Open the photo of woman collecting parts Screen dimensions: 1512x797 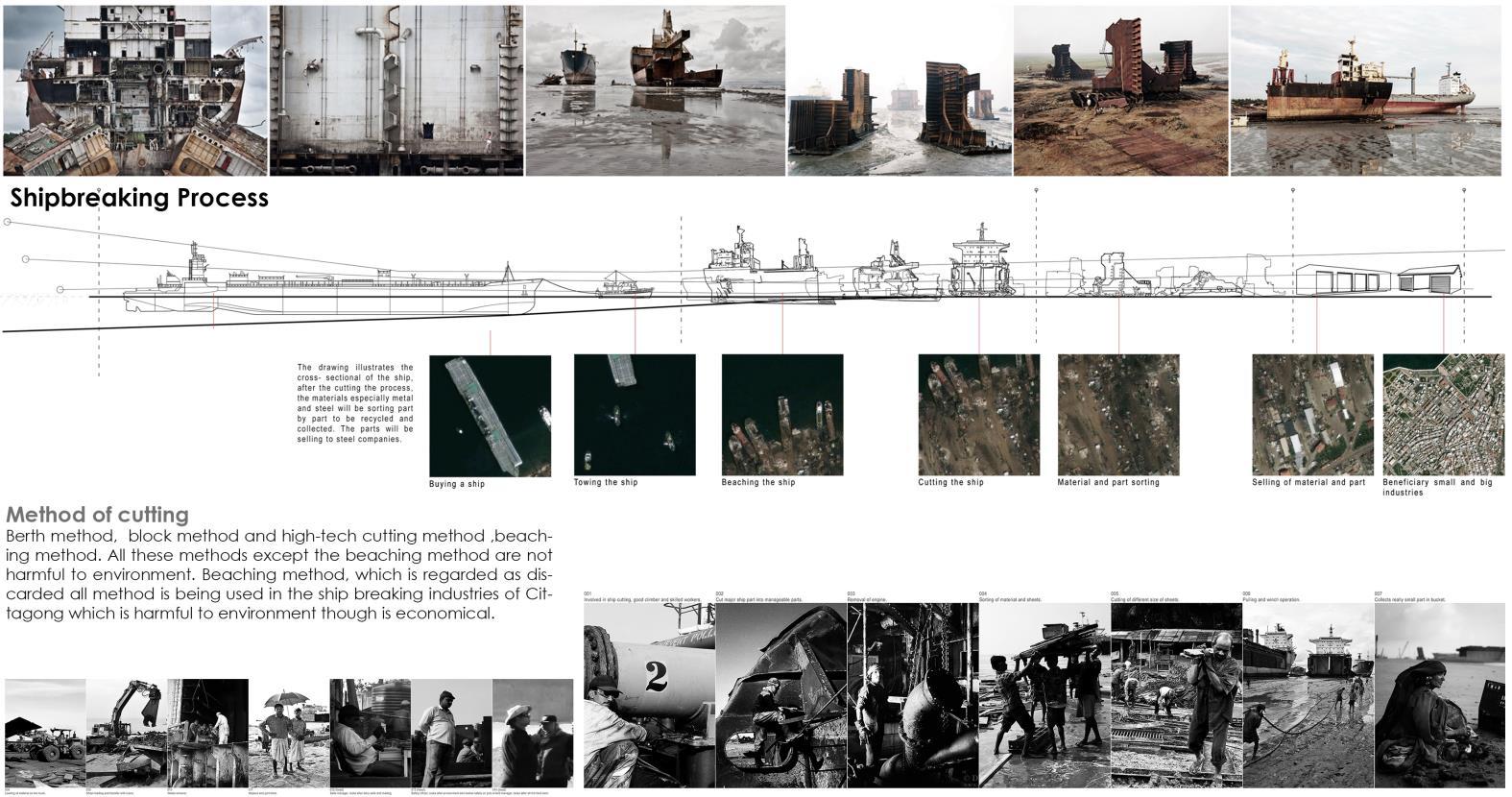(1440, 695)
